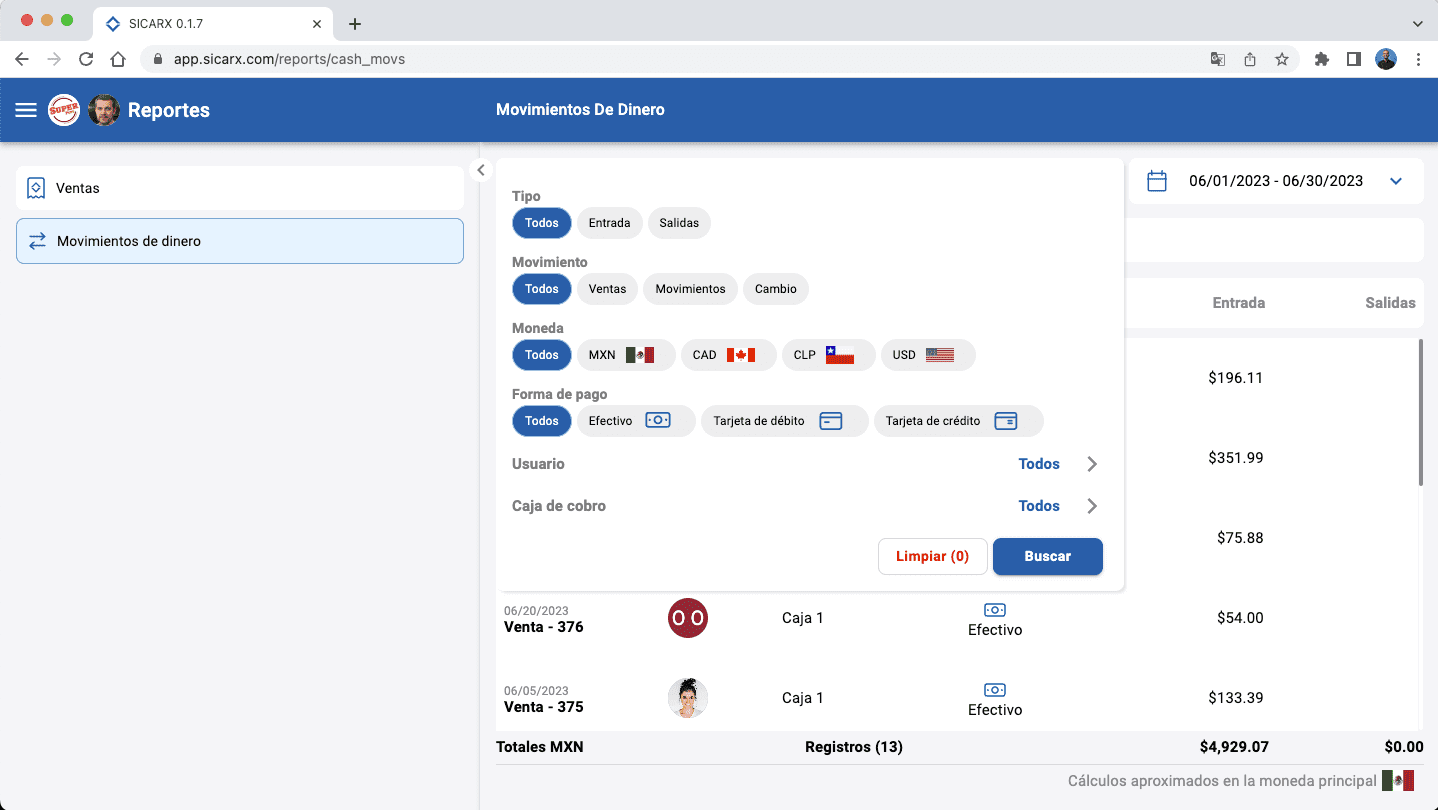Expand the date range dropdown

(x=1396, y=181)
